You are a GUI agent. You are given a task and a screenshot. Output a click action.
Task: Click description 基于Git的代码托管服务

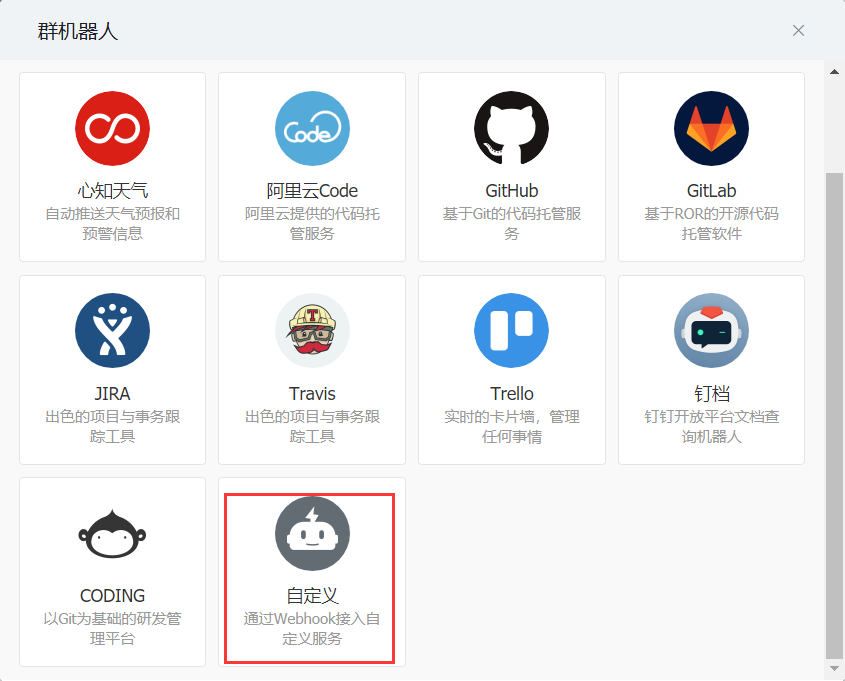511,224
